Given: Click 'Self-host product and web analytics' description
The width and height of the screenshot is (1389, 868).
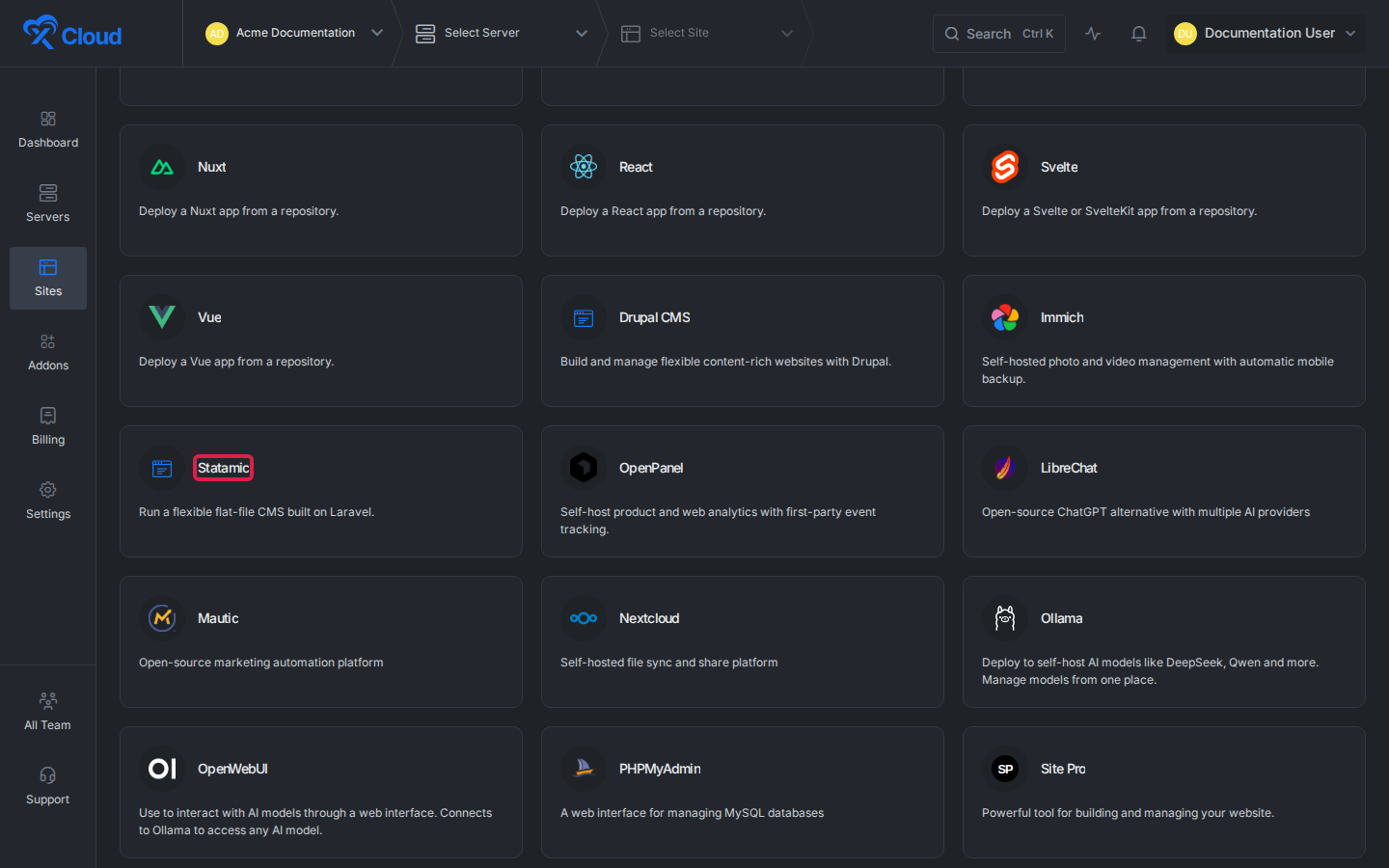Looking at the screenshot, I should point(718,521).
